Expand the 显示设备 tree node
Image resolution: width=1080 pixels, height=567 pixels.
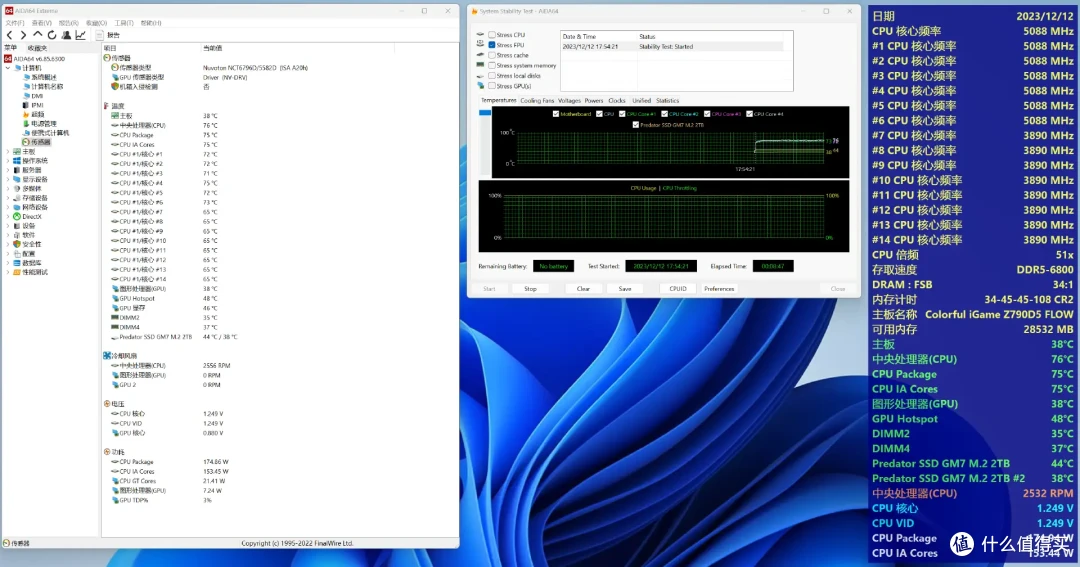click(x=8, y=179)
